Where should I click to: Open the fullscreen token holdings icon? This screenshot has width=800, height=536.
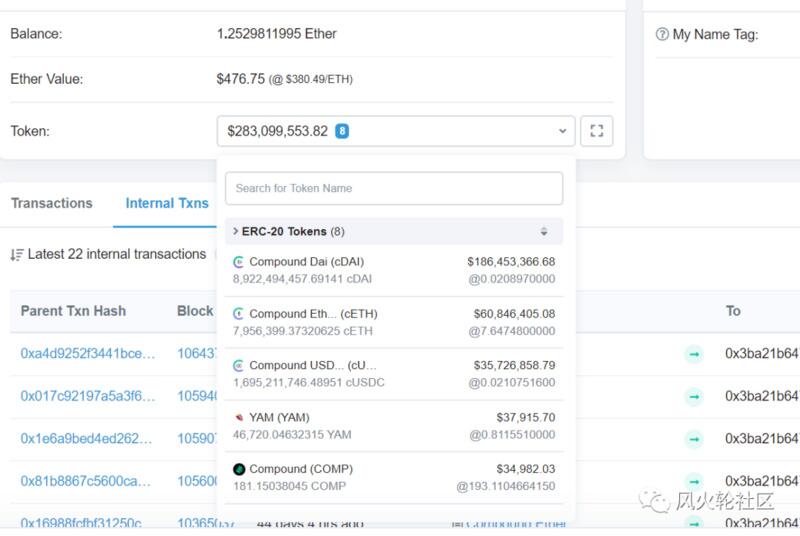point(596,131)
